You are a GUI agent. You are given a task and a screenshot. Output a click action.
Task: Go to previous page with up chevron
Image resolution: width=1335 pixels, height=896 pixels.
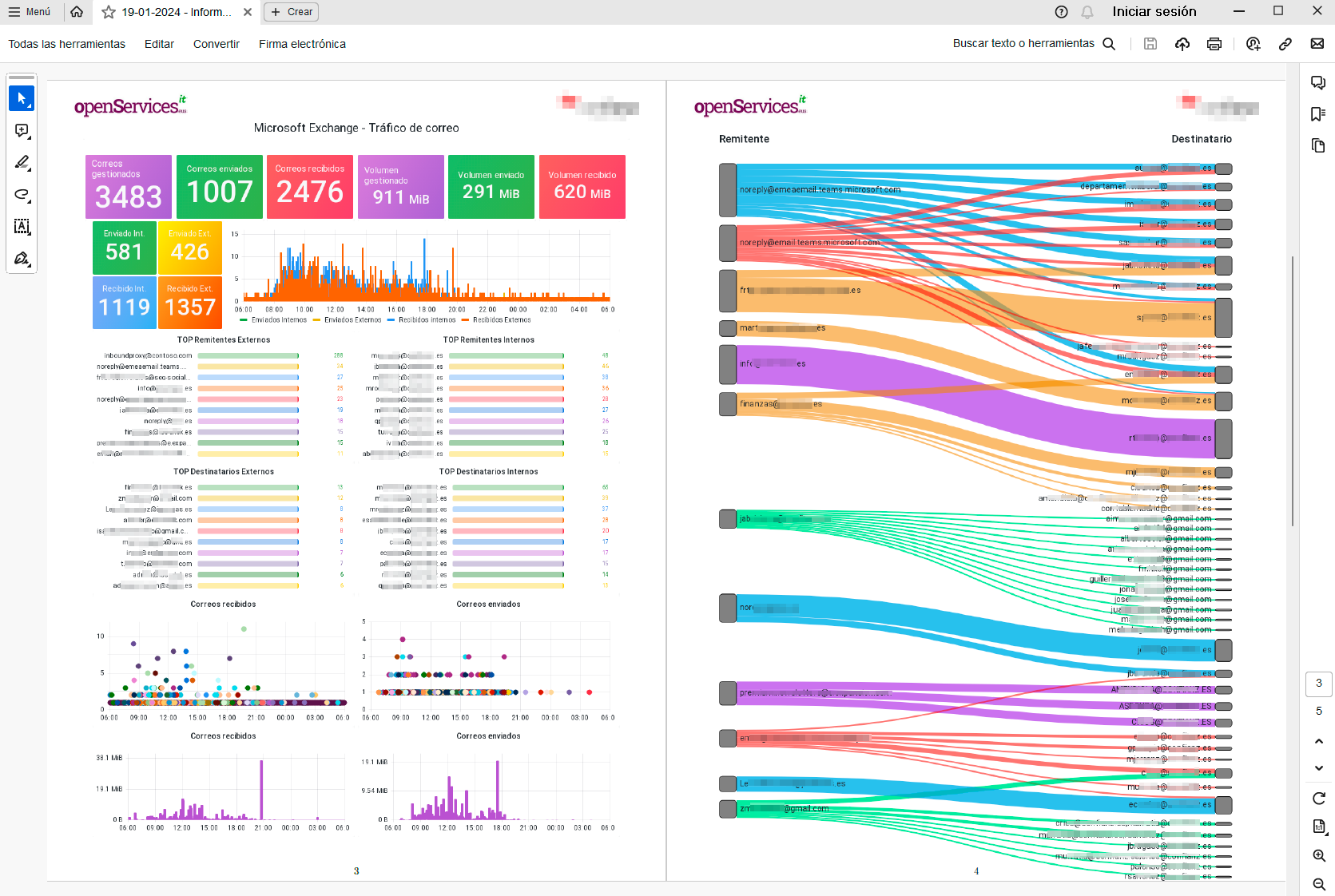pos(1319,741)
